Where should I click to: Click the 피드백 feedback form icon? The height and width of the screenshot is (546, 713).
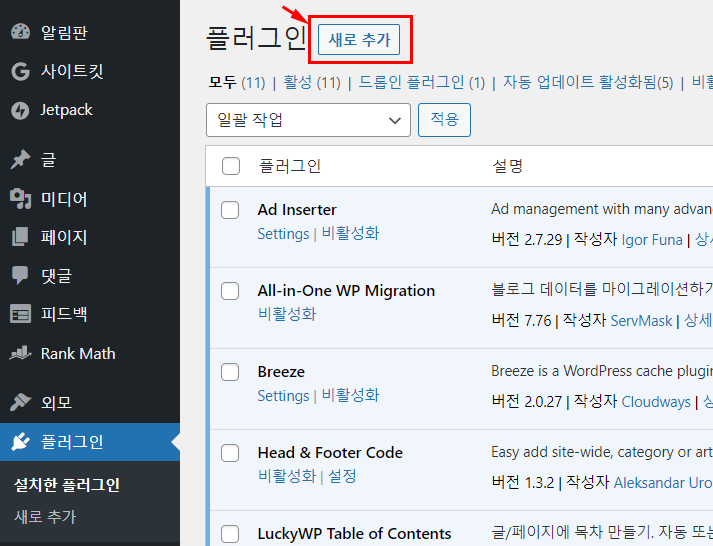[20, 314]
